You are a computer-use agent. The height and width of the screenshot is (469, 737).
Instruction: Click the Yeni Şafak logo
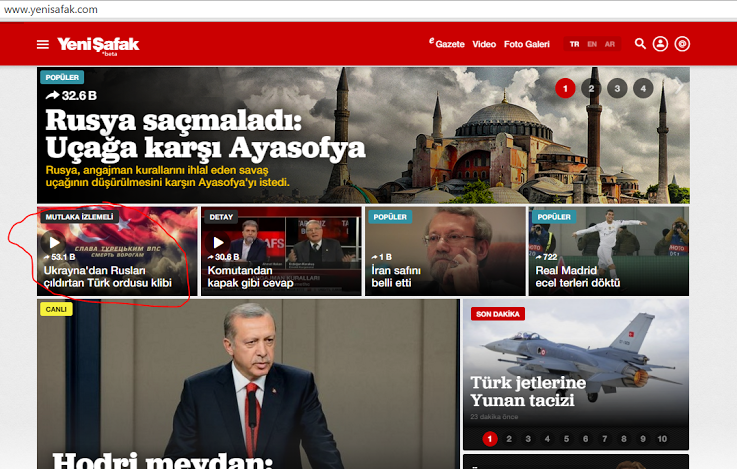(x=98, y=44)
